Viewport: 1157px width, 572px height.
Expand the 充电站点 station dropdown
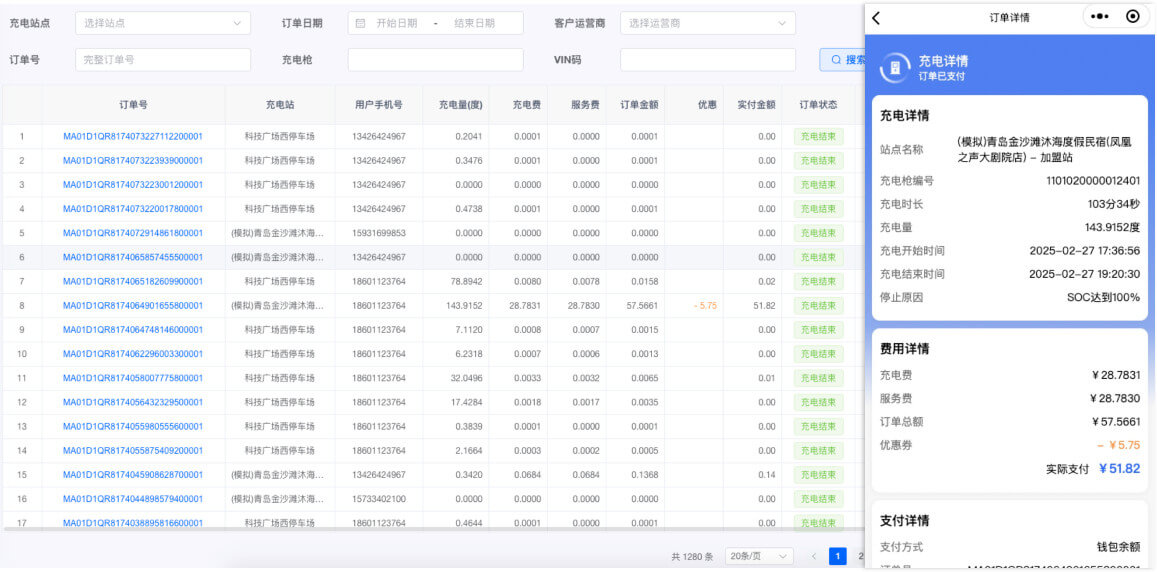pyautogui.click(x=162, y=23)
